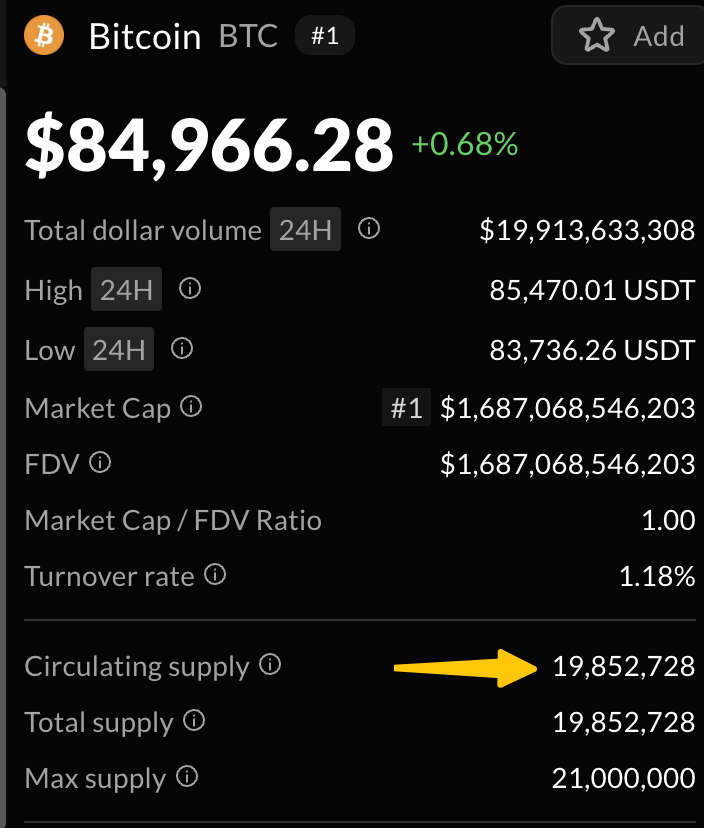Image resolution: width=704 pixels, height=828 pixels.
Task: Open the 24H period selector beside Low
Action: (119, 350)
